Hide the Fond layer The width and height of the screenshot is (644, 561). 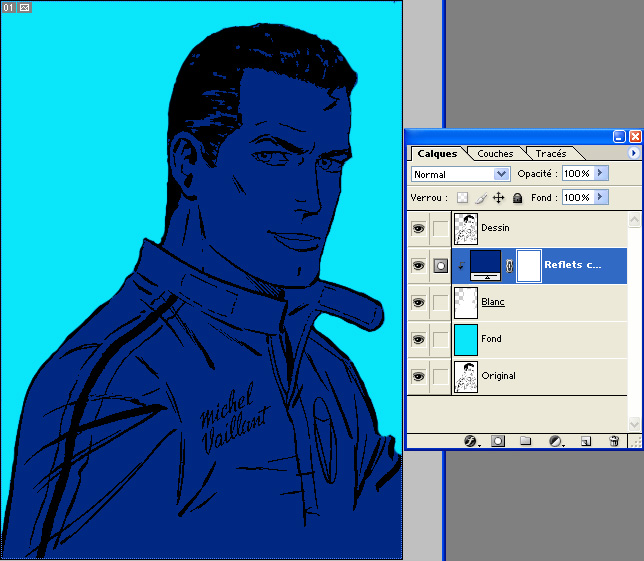[x=419, y=340]
